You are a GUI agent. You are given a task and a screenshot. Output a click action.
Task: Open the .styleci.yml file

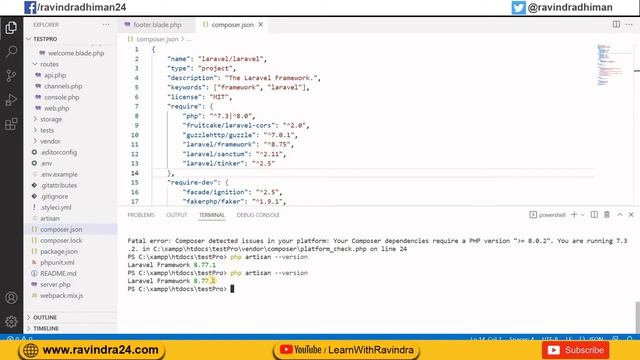(70, 207)
